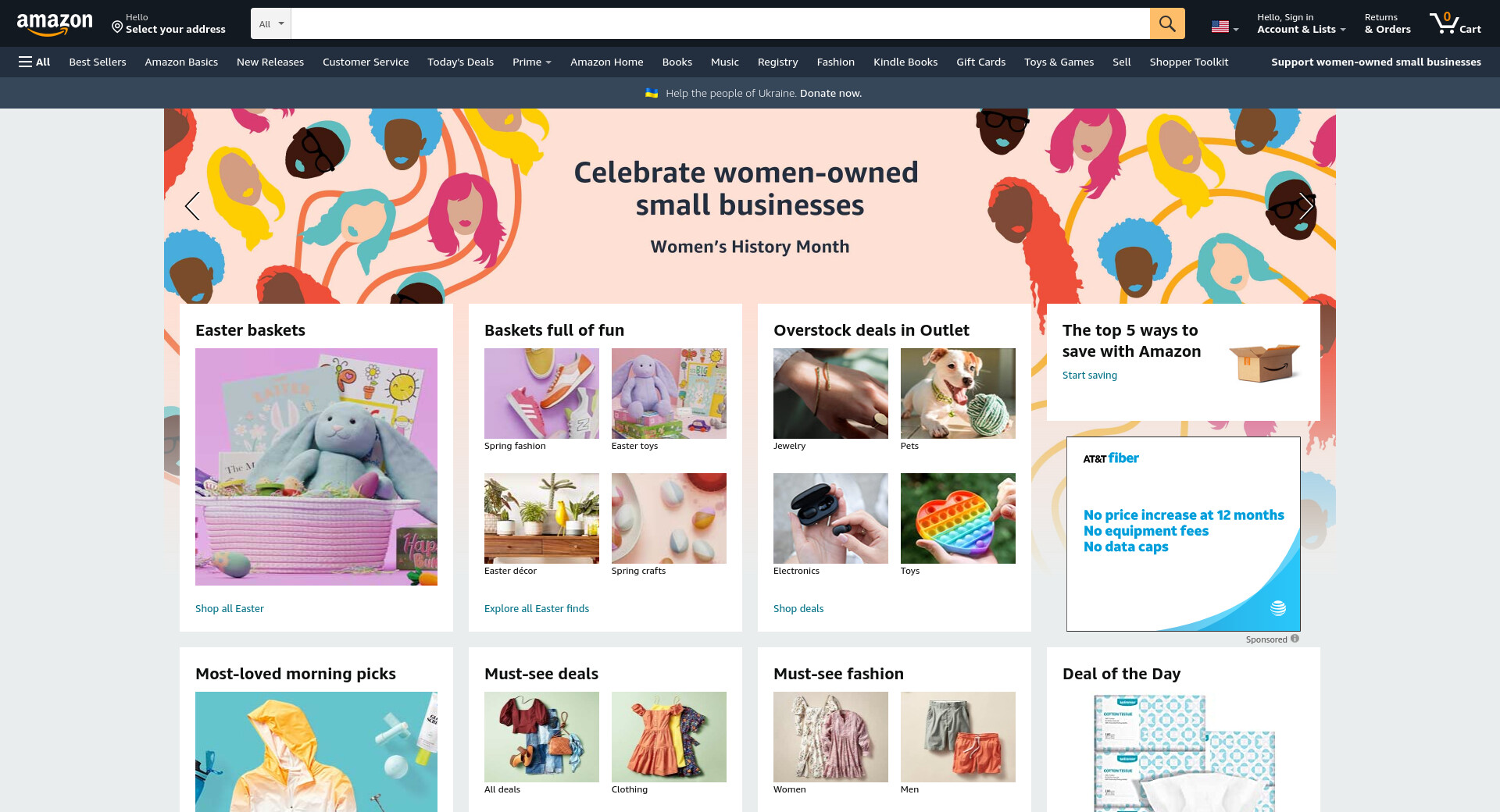1500x812 pixels.
Task: Select Gift Cards in navigation bar
Action: [980, 62]
